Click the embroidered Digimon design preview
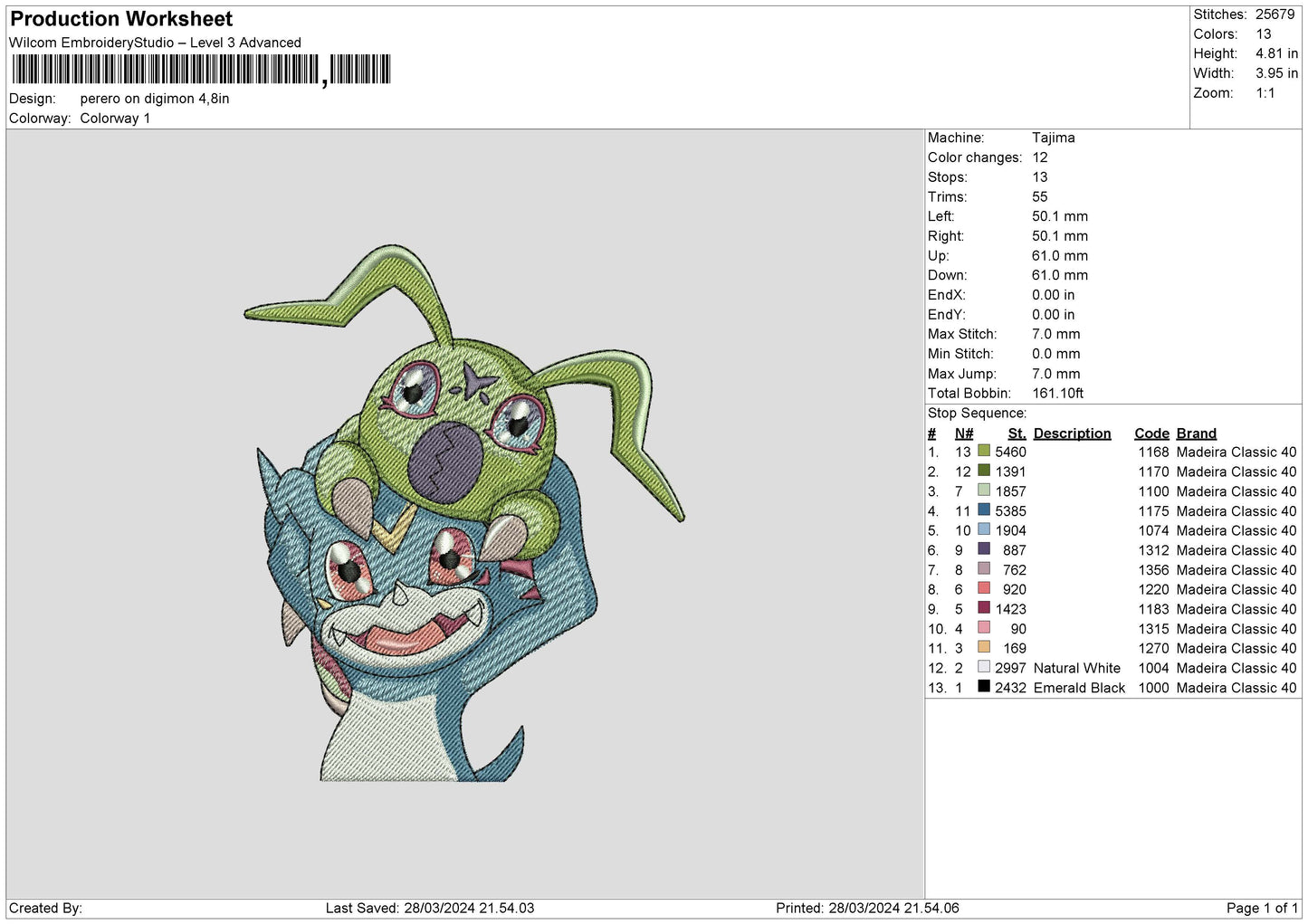Screen dimensions: 1308x924 (x=464, y=513)
